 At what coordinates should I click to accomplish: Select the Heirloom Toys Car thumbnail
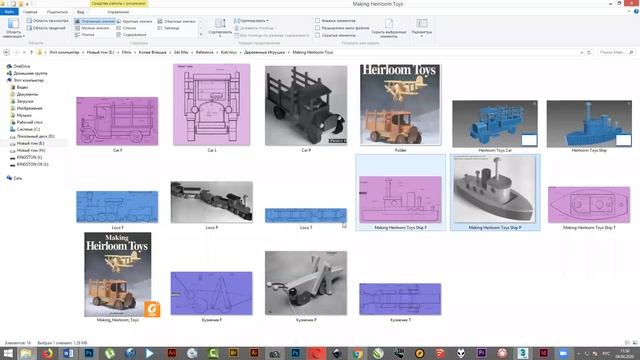(495, 124)
